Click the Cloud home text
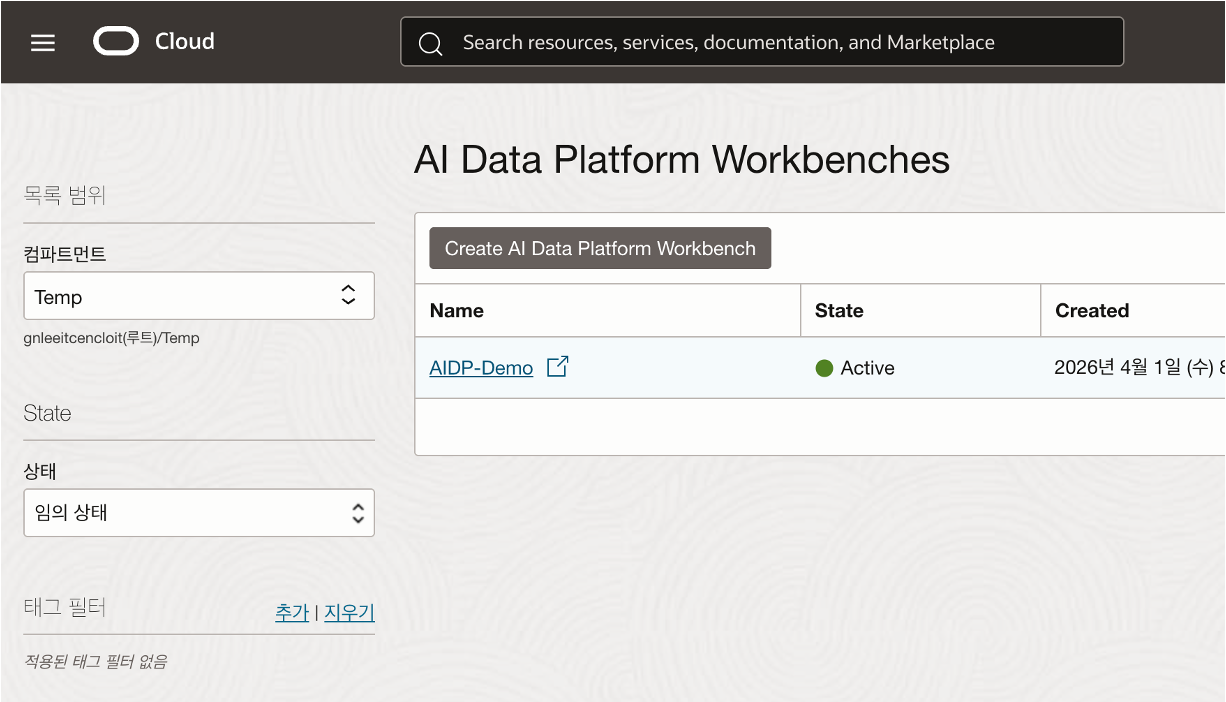Viewport: 1226px width, 702px height. (x=185, y=42)
